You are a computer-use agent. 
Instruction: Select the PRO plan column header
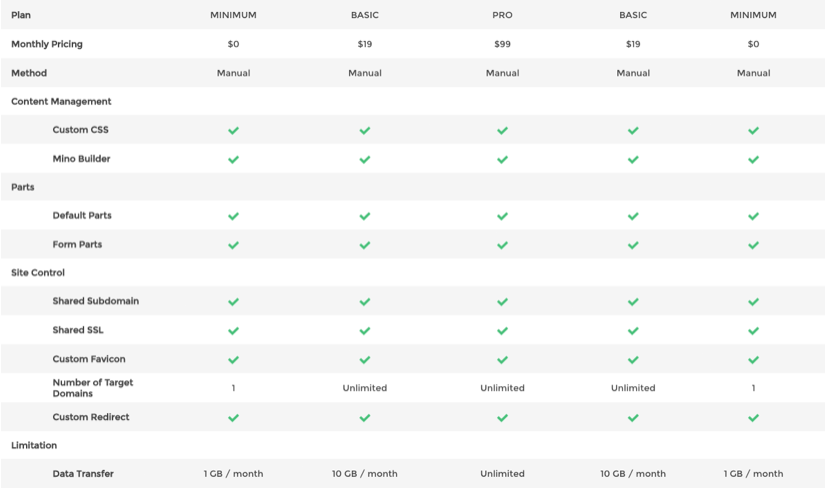[502, 15]
